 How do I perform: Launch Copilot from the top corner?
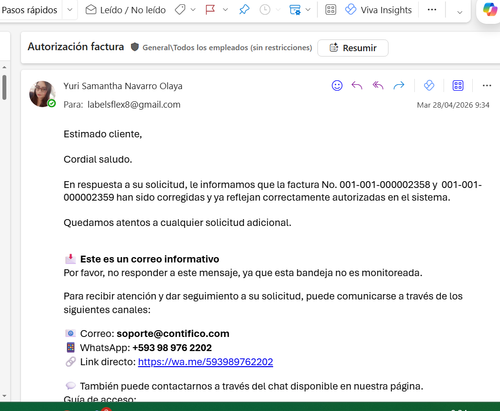click(490, 9)
